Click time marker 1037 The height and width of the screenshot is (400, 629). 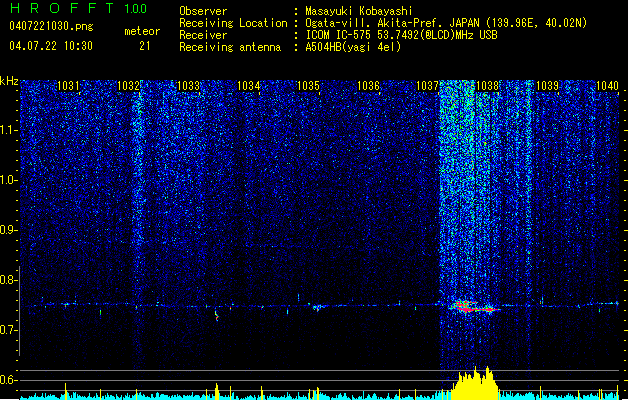point(428,86)
